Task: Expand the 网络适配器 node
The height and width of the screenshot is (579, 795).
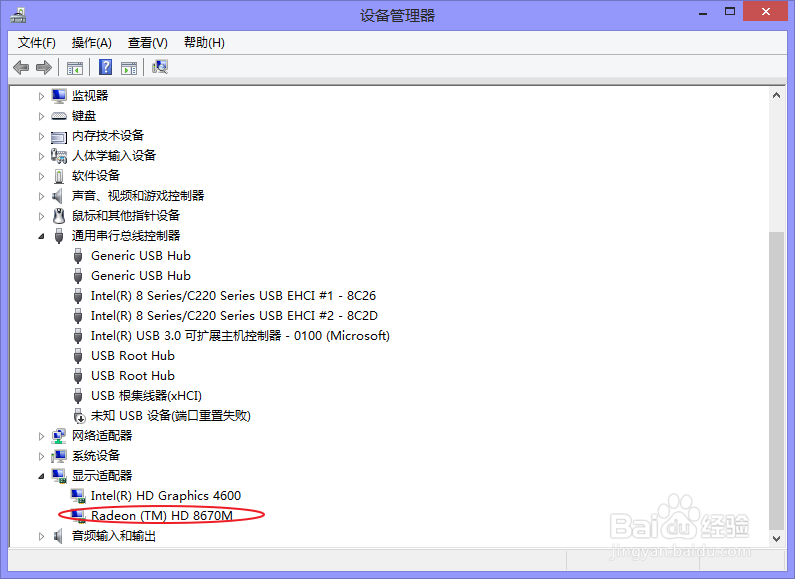Action: pyautogui.click(x=41, y=436)
